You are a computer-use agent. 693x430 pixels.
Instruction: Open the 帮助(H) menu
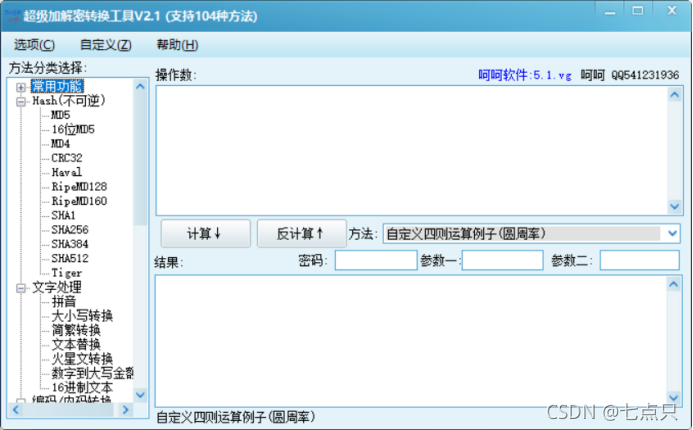pos(177,45)
